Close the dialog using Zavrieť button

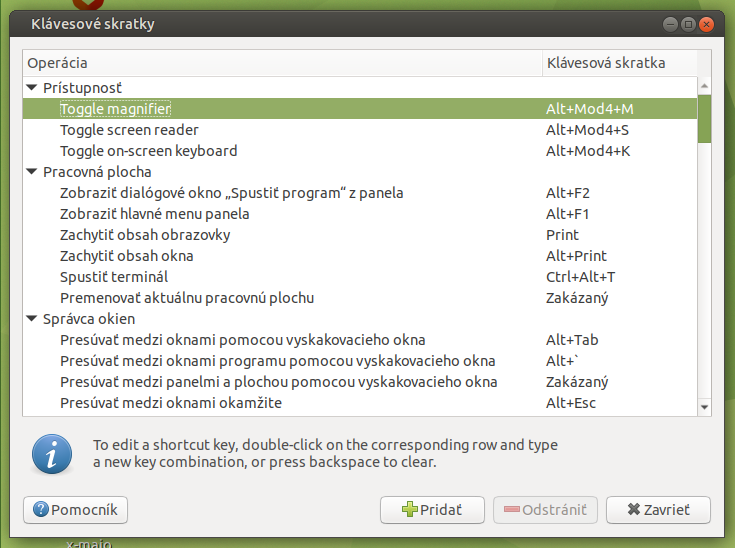tap(658, 510)
